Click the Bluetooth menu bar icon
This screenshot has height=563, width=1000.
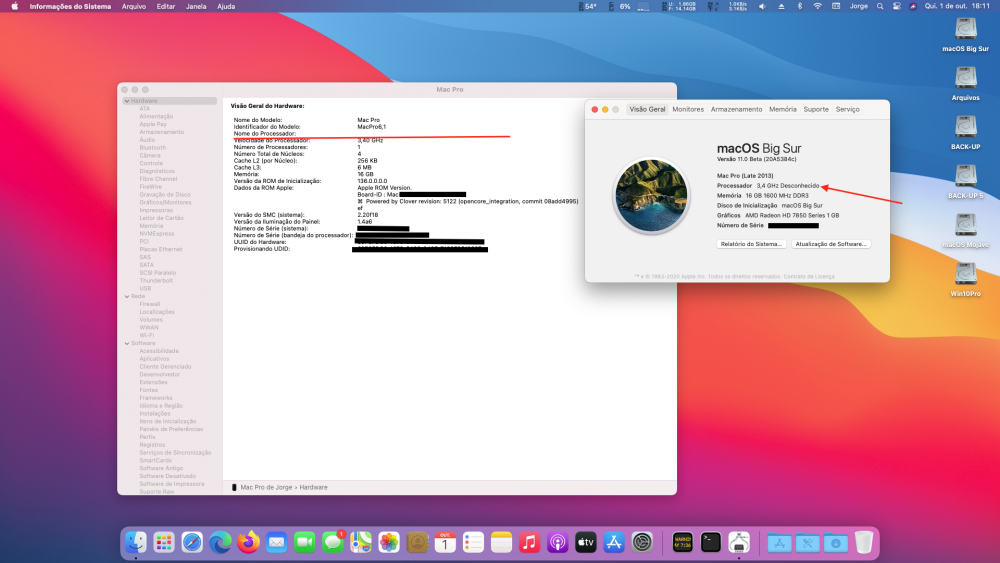800,6
